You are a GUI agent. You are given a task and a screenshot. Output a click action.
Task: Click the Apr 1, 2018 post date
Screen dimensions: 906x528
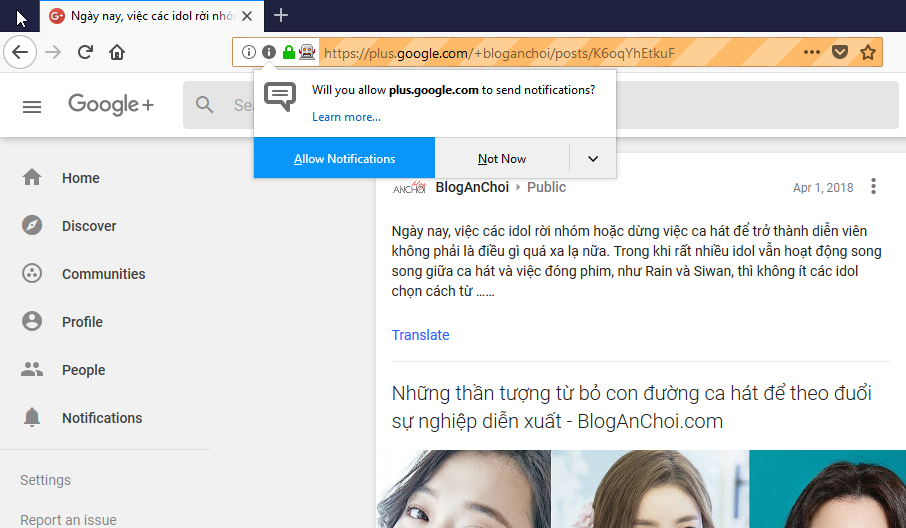point(823,188)
